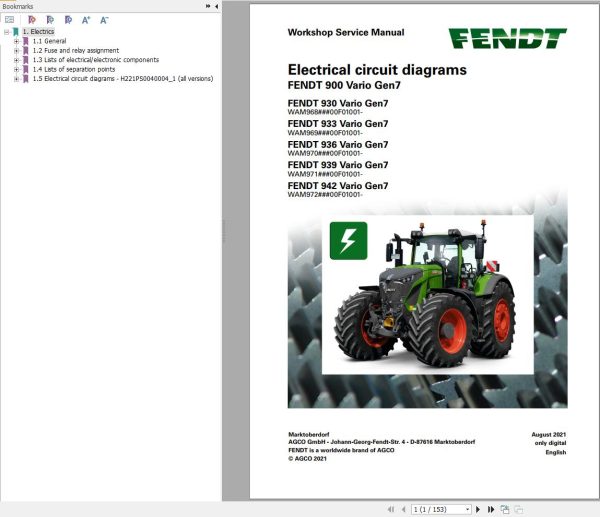This screenshot has width=600, height=517.
Task: Click the 'August 2021' date text
Action: pos(548,434)
